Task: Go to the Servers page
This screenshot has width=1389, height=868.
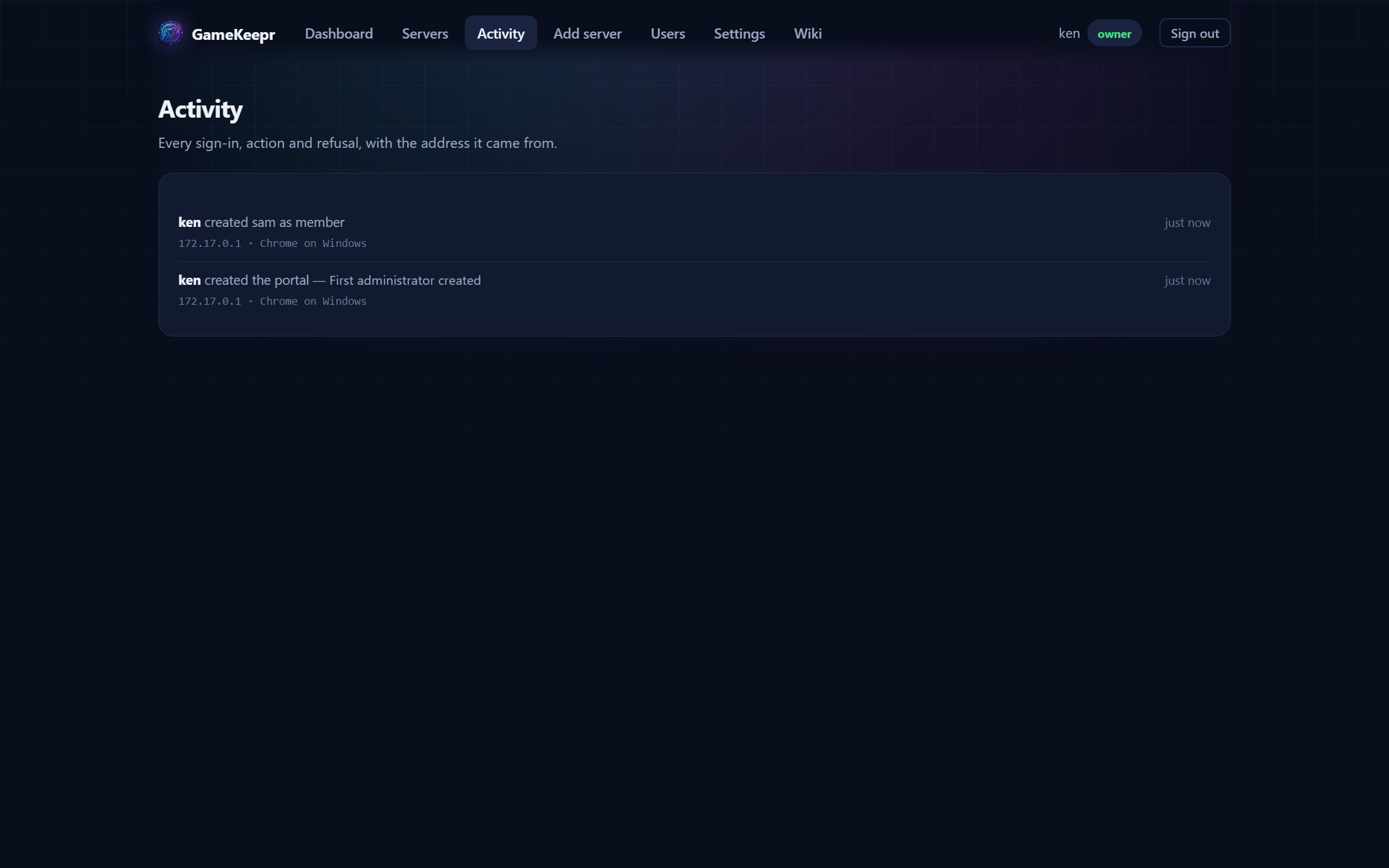Action: point(425,33)
